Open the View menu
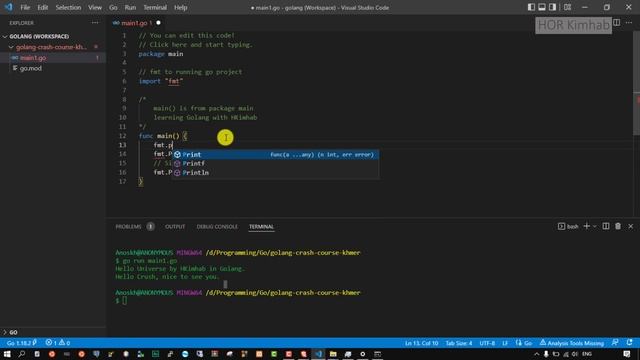 95,7
